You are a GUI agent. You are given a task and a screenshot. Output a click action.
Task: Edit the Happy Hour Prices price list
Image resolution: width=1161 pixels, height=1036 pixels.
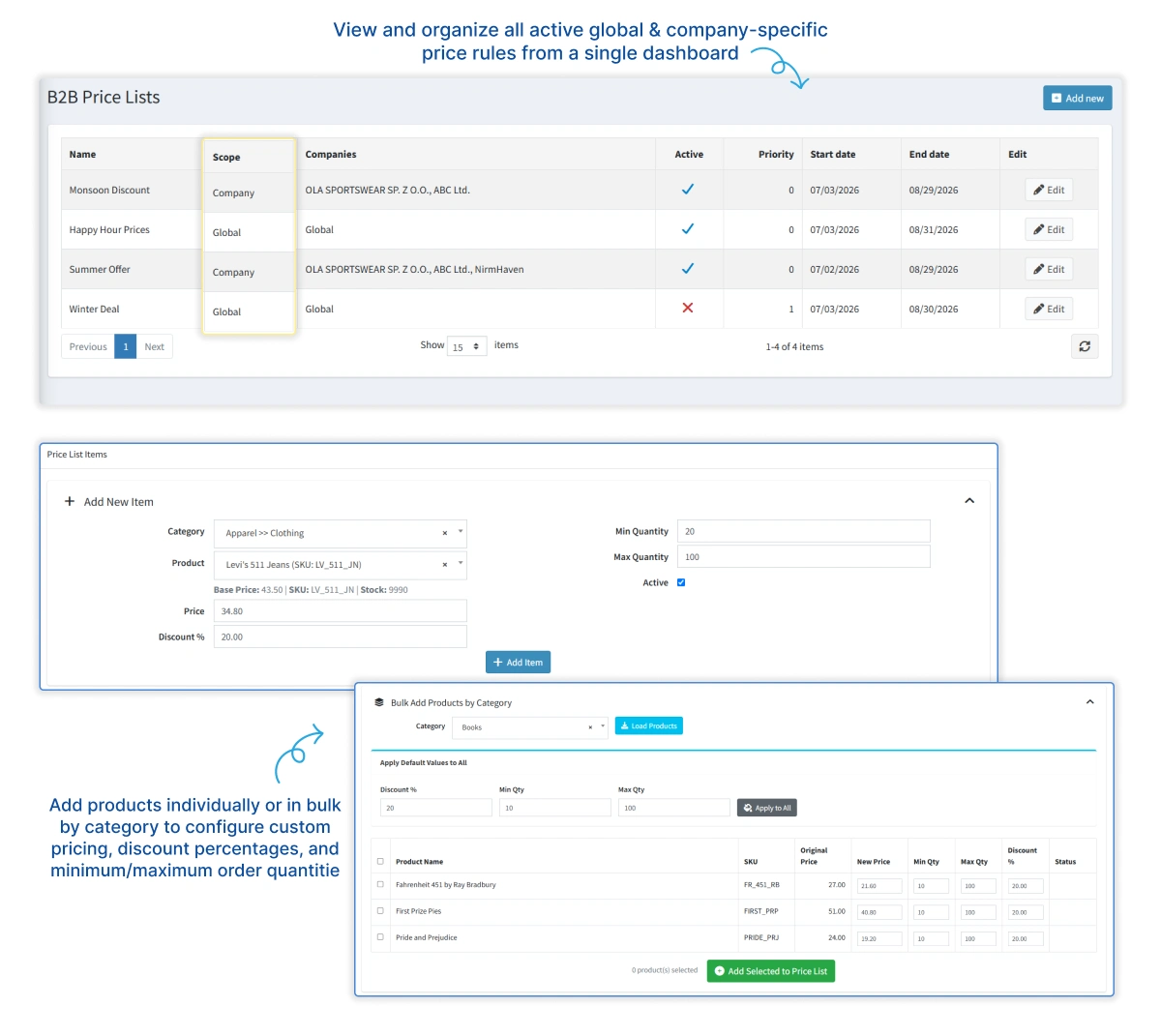tap(1049, 229)
